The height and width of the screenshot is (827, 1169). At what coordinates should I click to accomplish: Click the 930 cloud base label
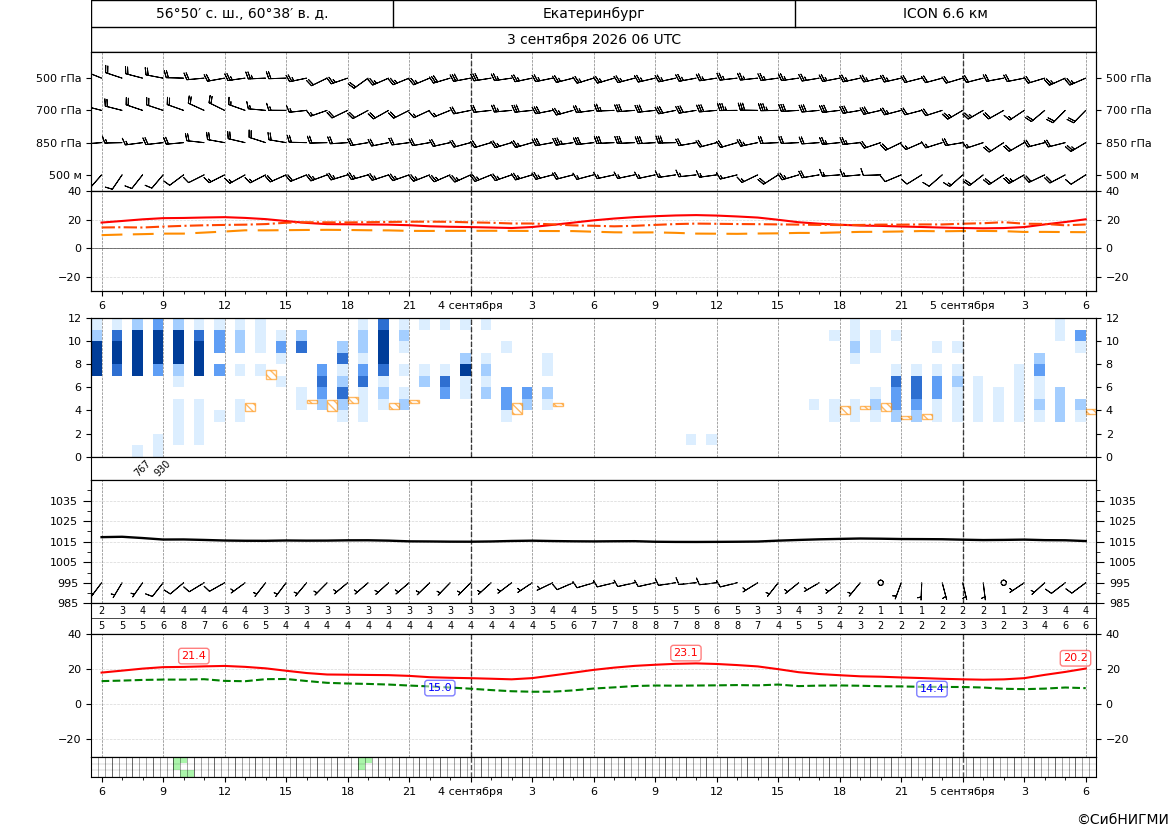tap(162, 468)
